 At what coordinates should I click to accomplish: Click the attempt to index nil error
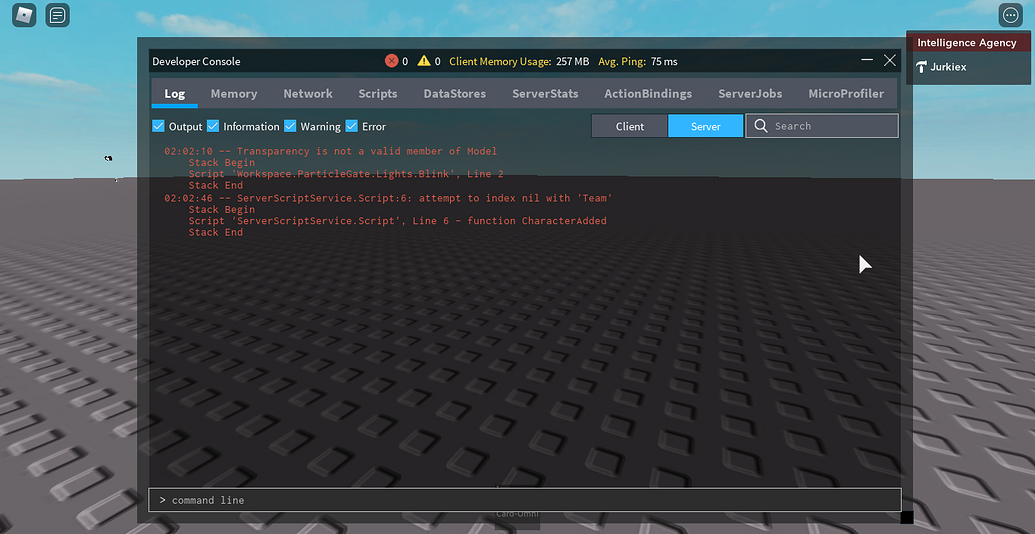pos(389,197)
